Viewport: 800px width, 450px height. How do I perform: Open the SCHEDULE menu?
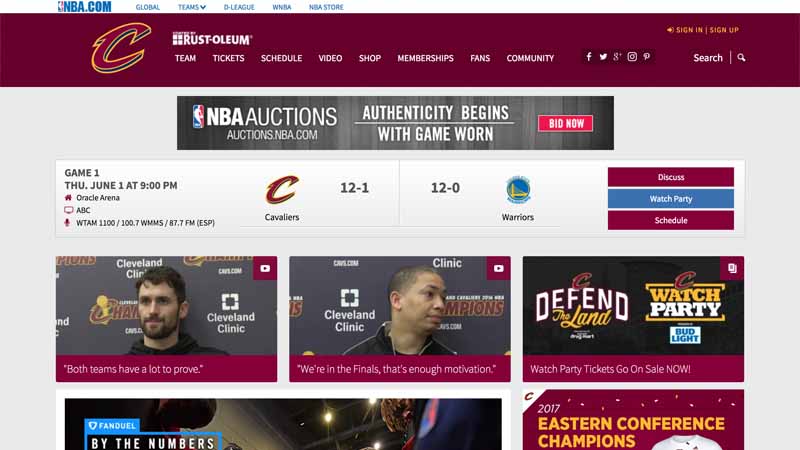click(282, 58)
